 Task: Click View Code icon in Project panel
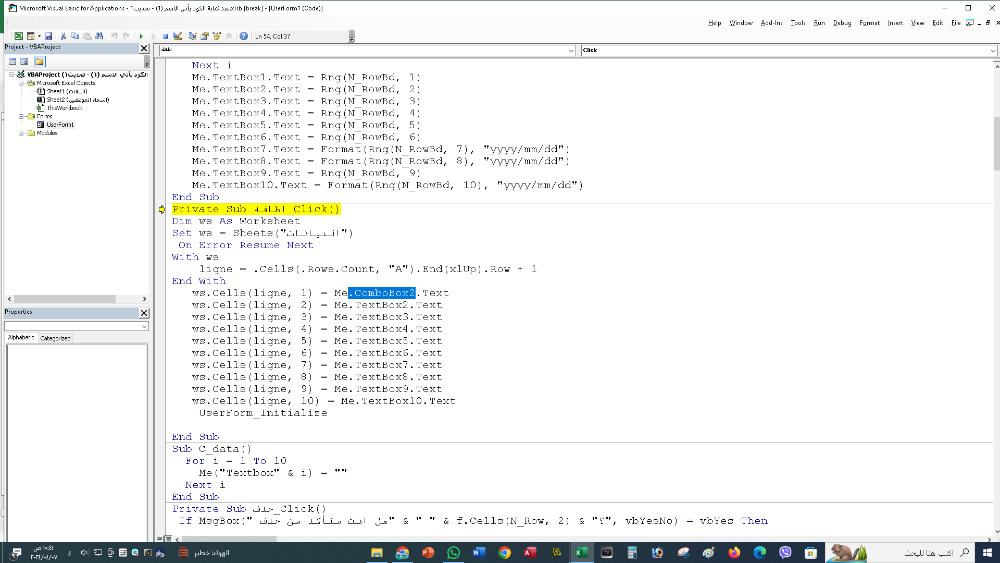(12, 61)
